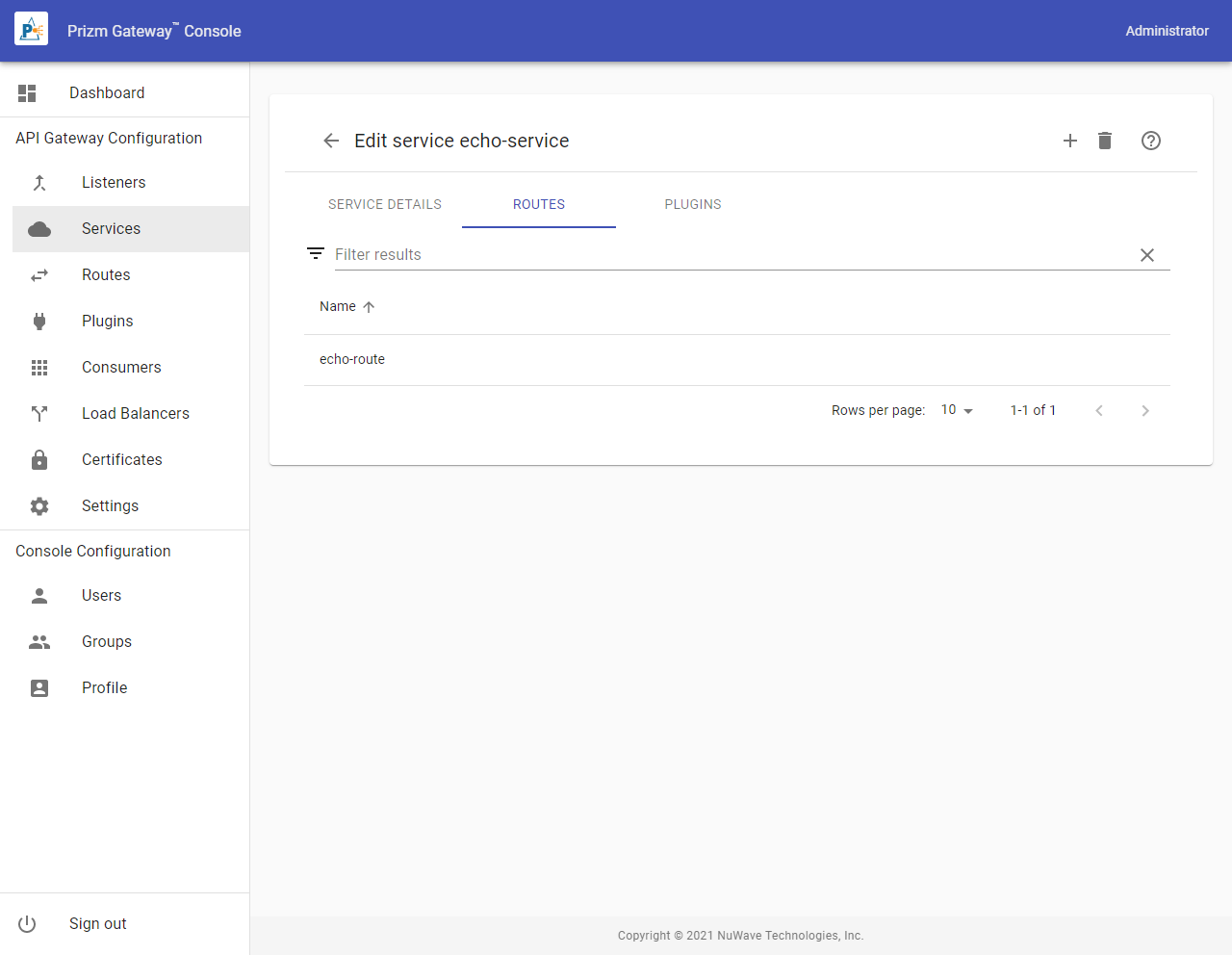
Task: Click Sign out in the sidebar
Action: click(97, 924)
